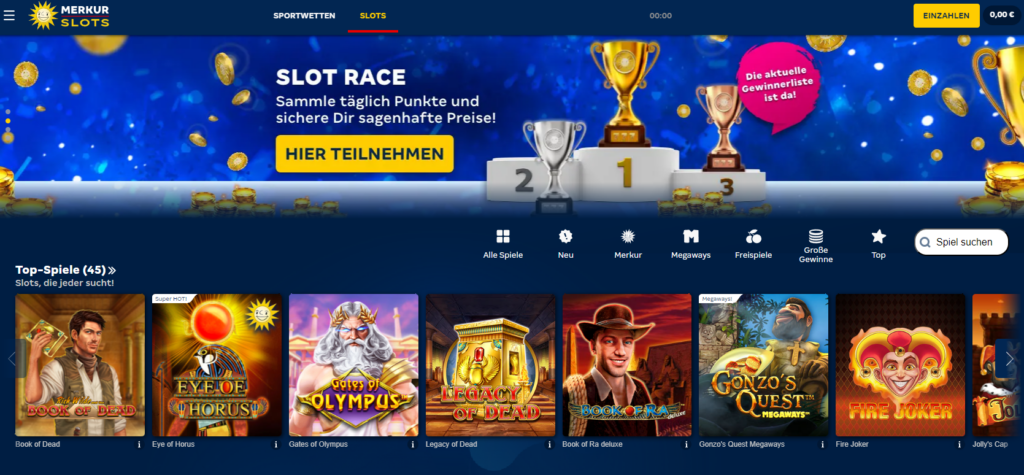Choose the Megaways category icon

pos(691,237)
